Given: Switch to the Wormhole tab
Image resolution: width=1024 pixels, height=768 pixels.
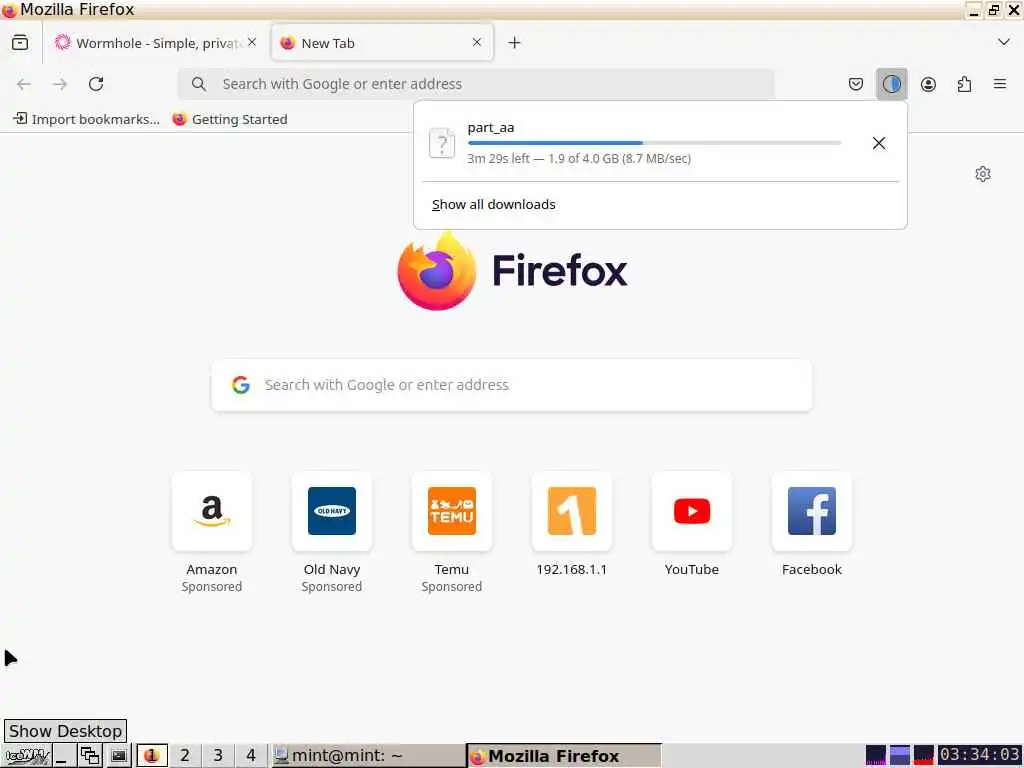Looking at the screenshot, I should click(x=155, y=42).
